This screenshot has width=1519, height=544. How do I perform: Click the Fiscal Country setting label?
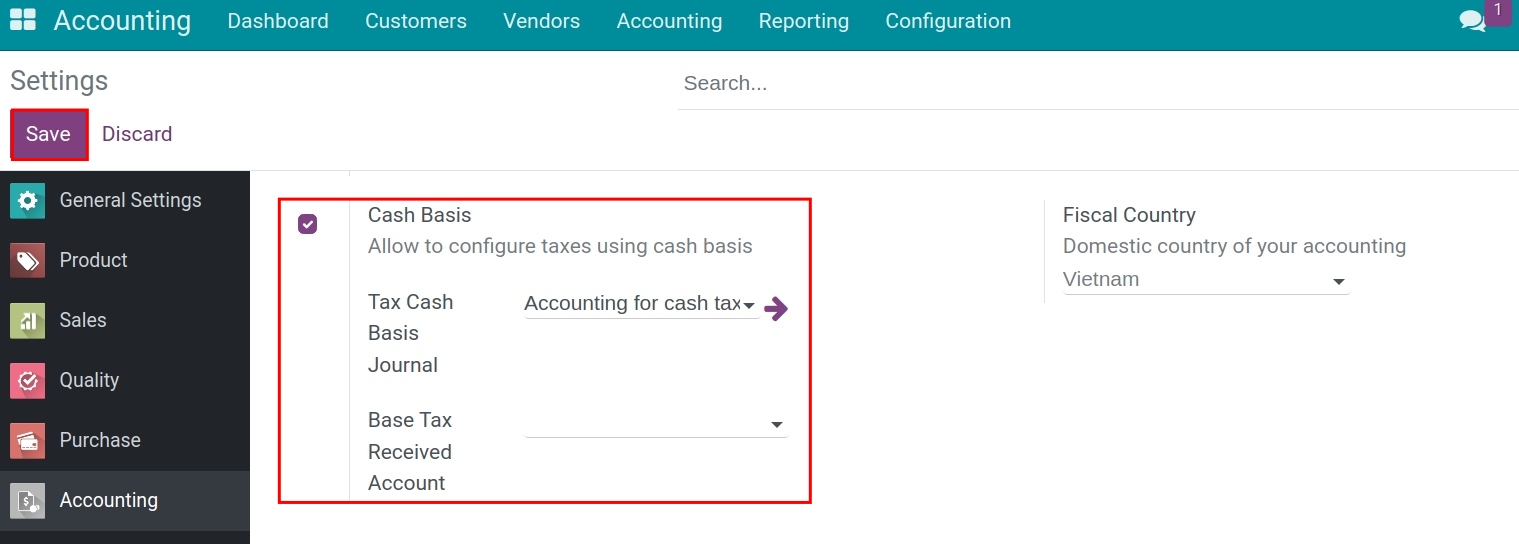pos(1129,215)
